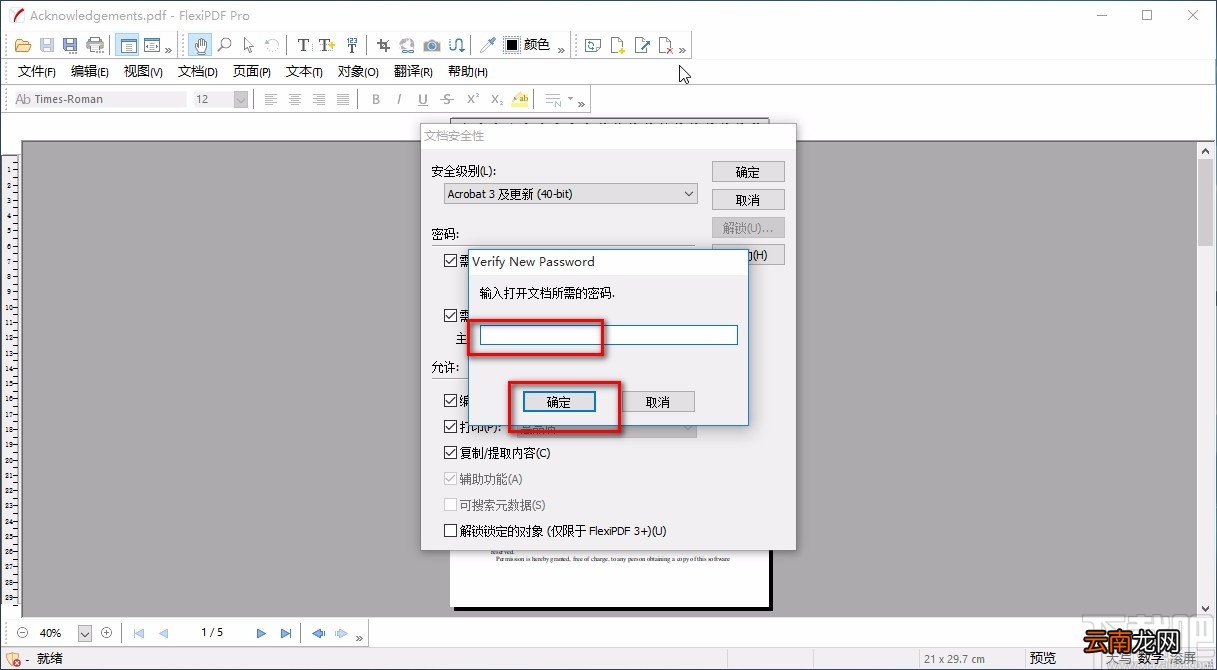
Task: Expand the page toolbar overflow chevron after delete page
Action: click(x=683, y=49)
